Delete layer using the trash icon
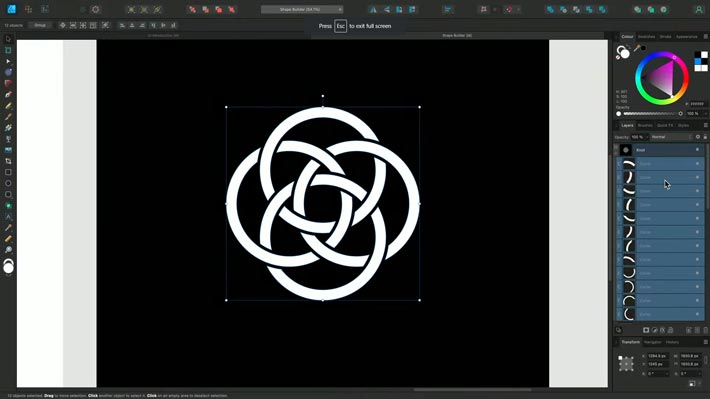This screenshot has height=399, width=710. pos(705,330)
